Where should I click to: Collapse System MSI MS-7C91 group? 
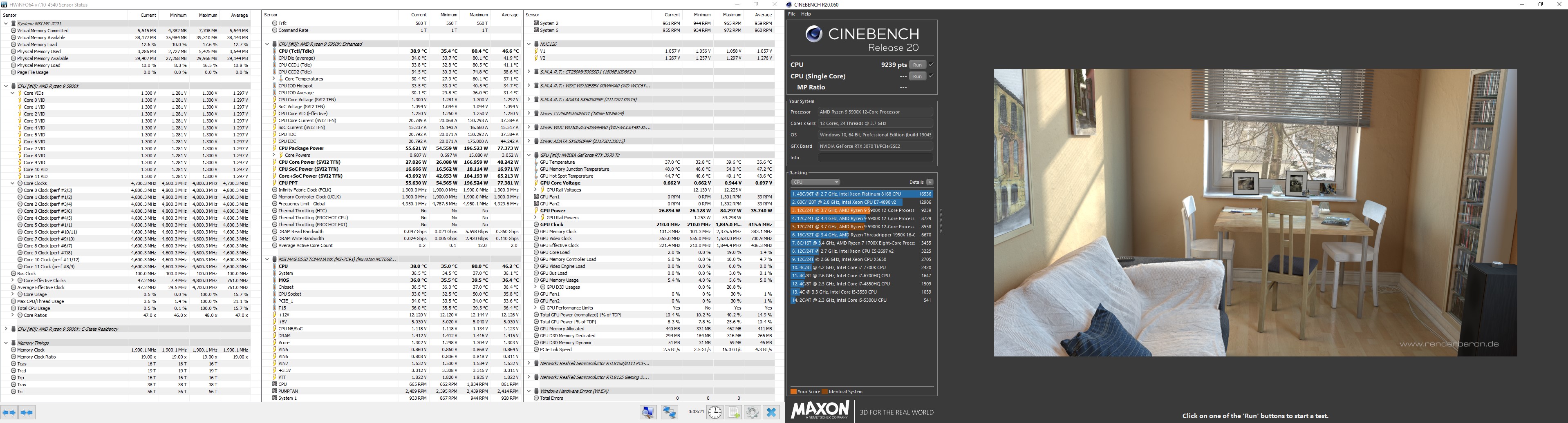(5, 24)
